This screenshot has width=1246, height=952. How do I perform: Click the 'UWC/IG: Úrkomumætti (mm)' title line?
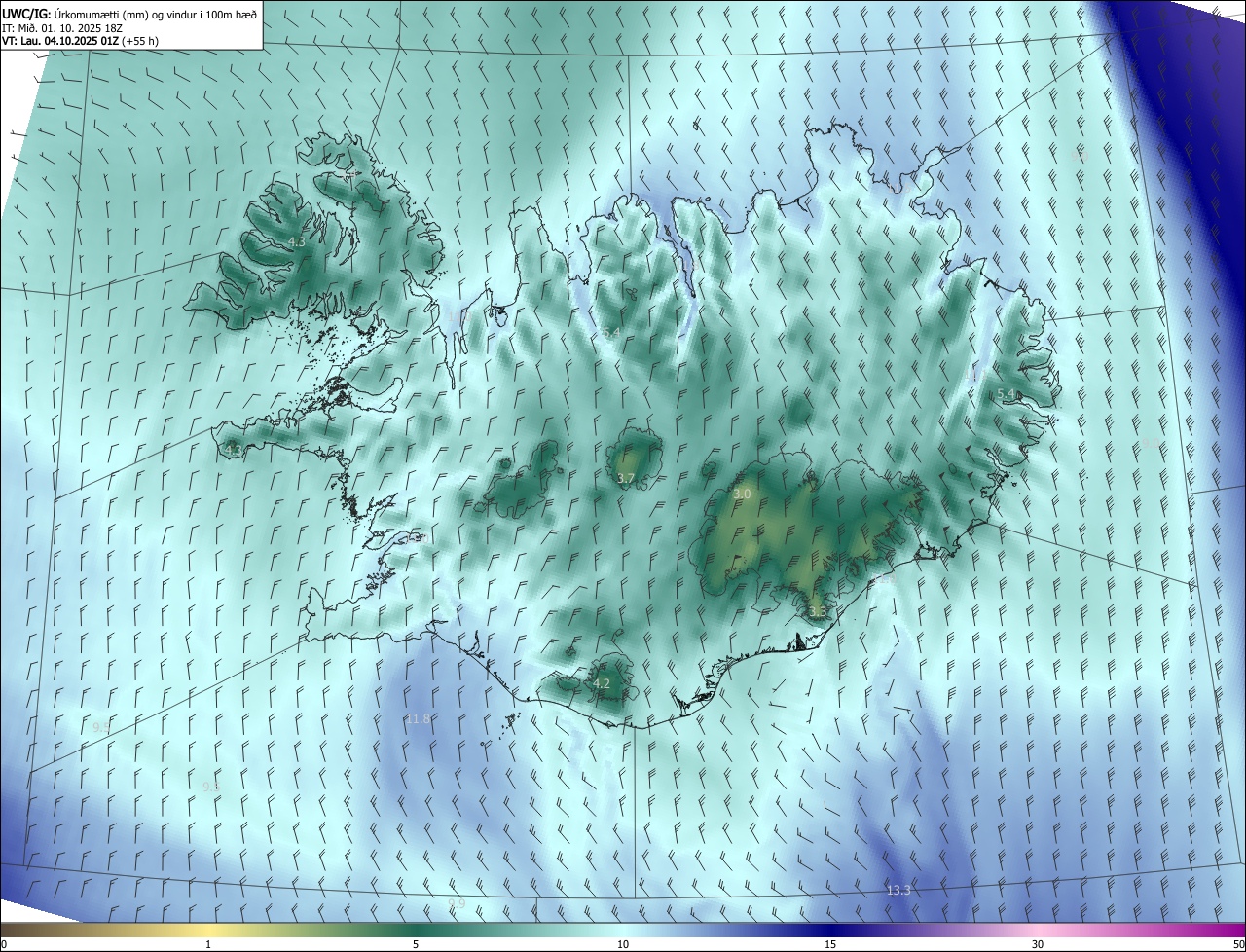[x=129, y=13]
